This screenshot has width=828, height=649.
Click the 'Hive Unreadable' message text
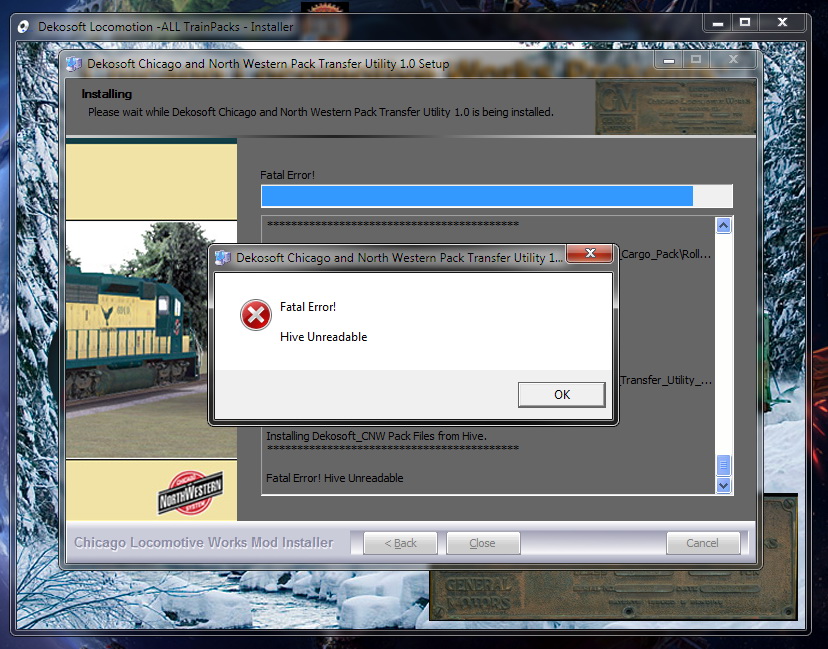coord(323,337)
